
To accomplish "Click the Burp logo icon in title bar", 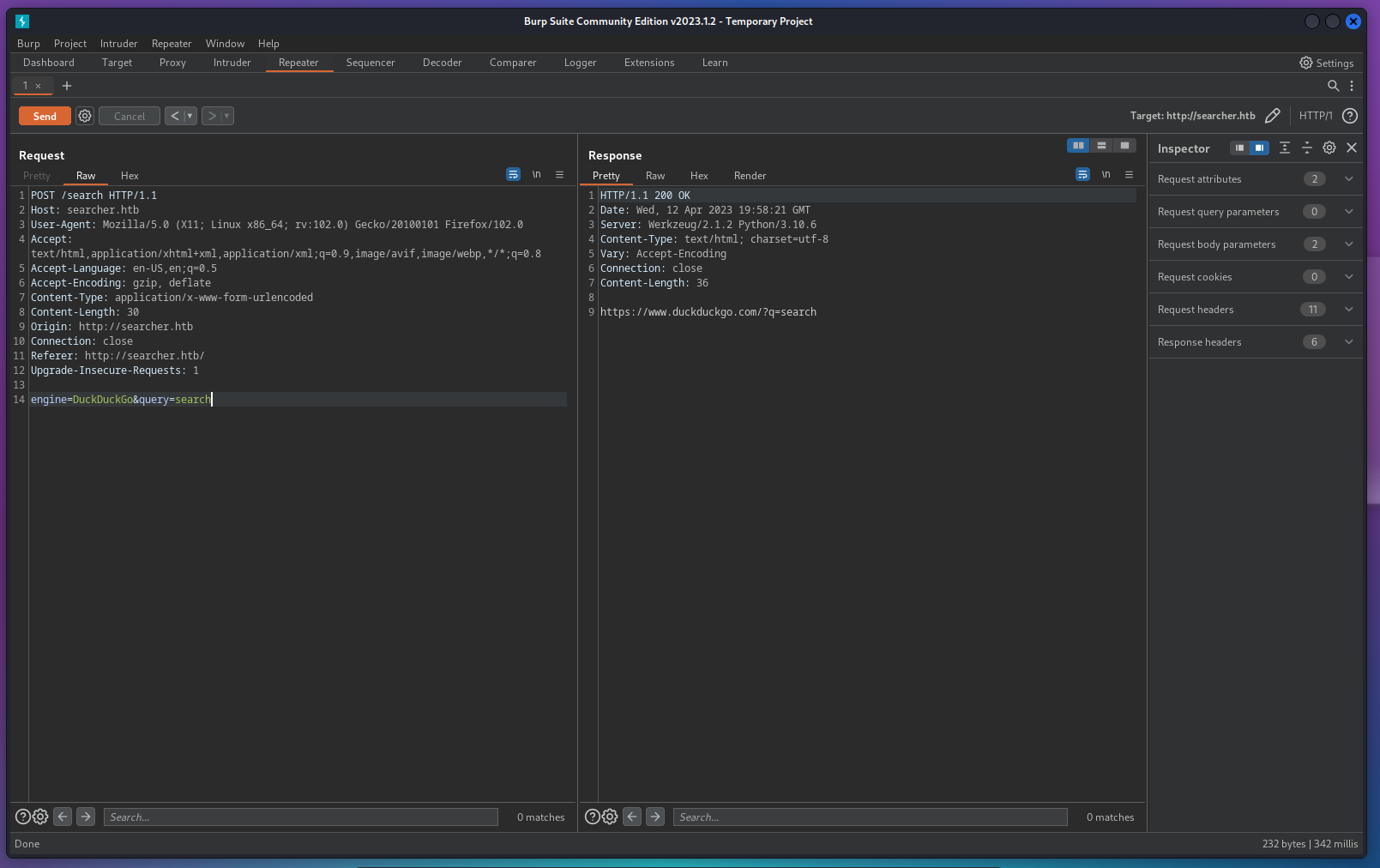I will [22, 21].
